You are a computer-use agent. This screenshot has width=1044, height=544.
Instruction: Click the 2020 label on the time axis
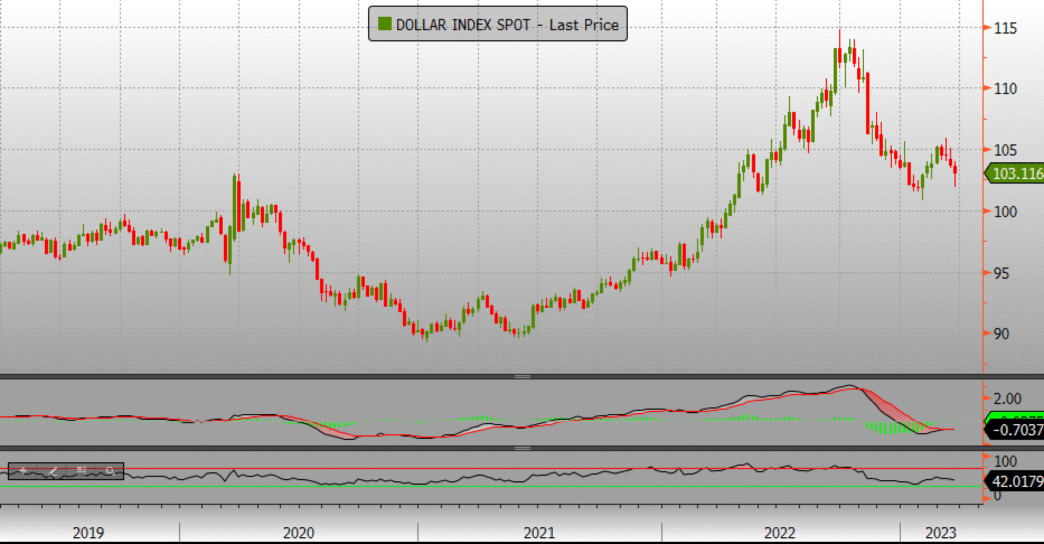[x=299, y=532]
